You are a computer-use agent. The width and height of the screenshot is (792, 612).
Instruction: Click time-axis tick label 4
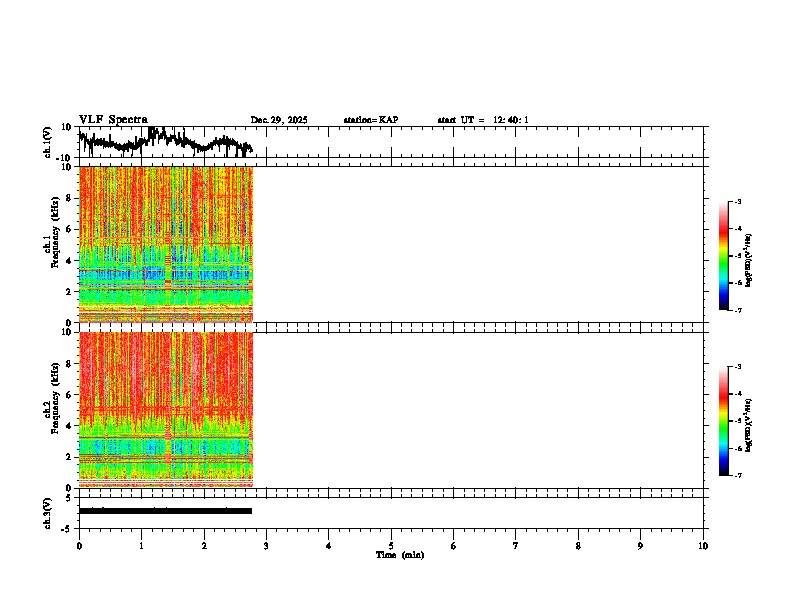pyautogui.click(x=328, y=545)
